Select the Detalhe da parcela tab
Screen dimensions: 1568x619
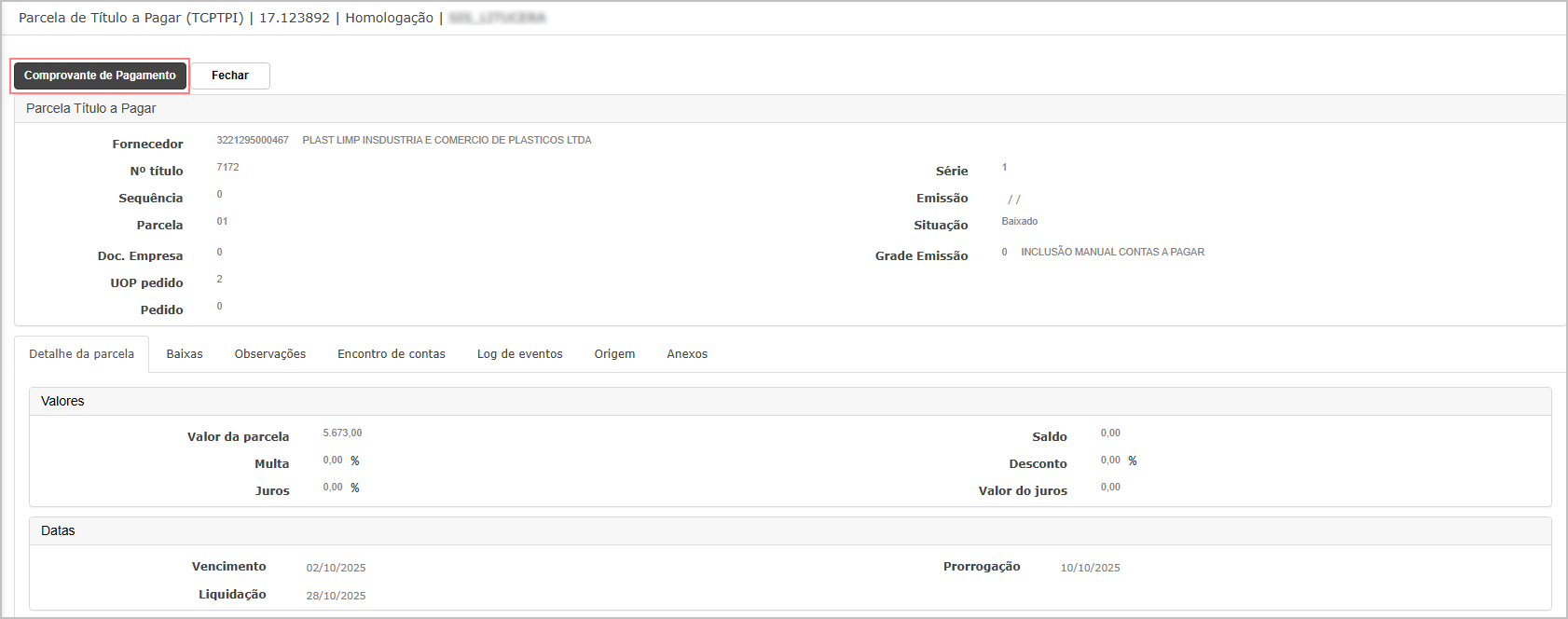point(81,354)
